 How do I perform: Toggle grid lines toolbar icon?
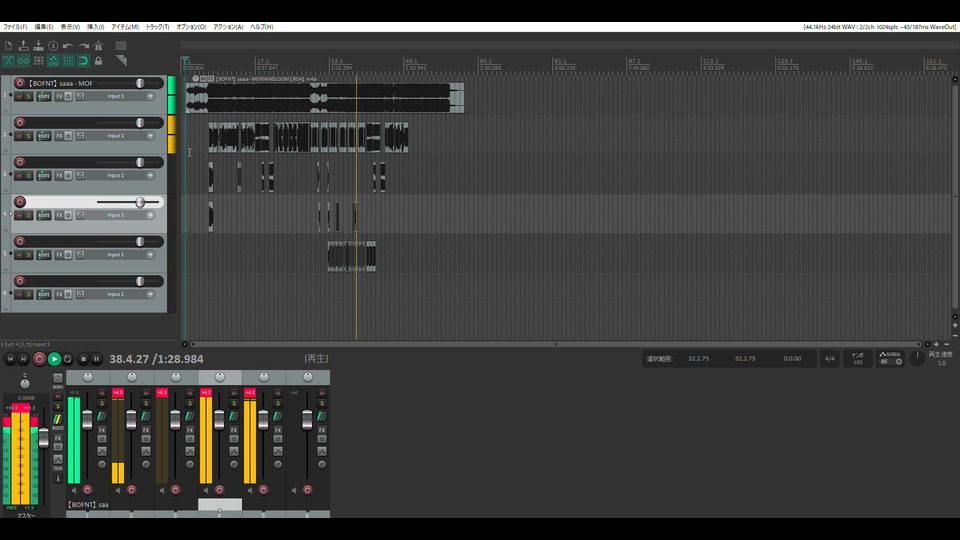[68, 61]
